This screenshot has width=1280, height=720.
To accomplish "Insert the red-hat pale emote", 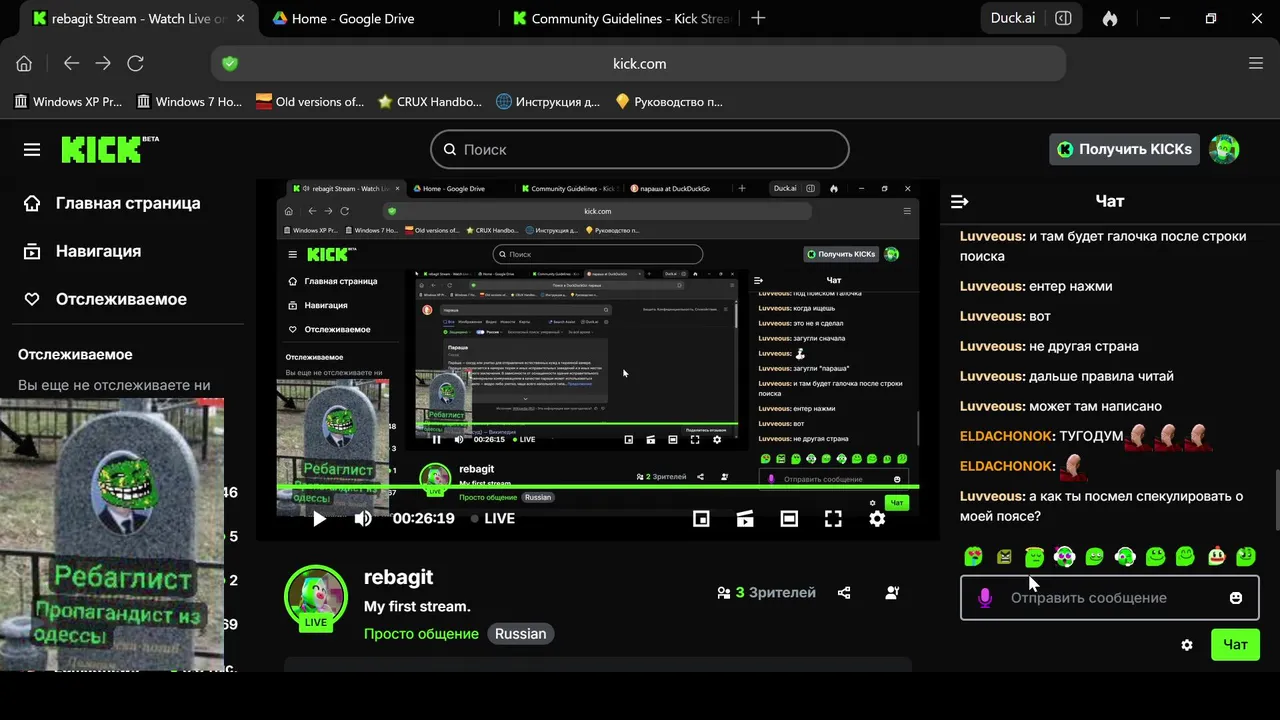I will pos(1216,556).
